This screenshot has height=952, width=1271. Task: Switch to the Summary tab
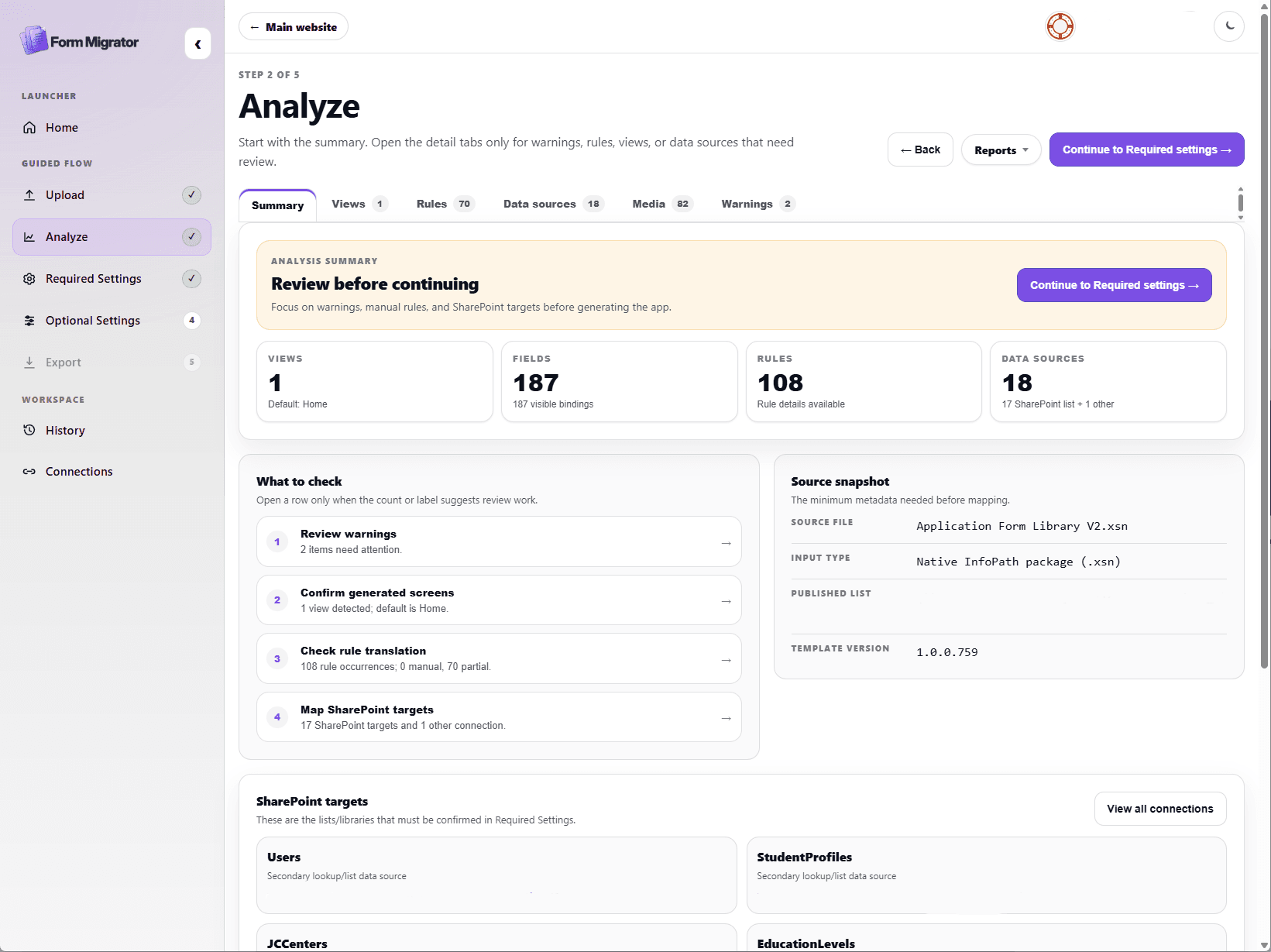(x=277, y=205)
